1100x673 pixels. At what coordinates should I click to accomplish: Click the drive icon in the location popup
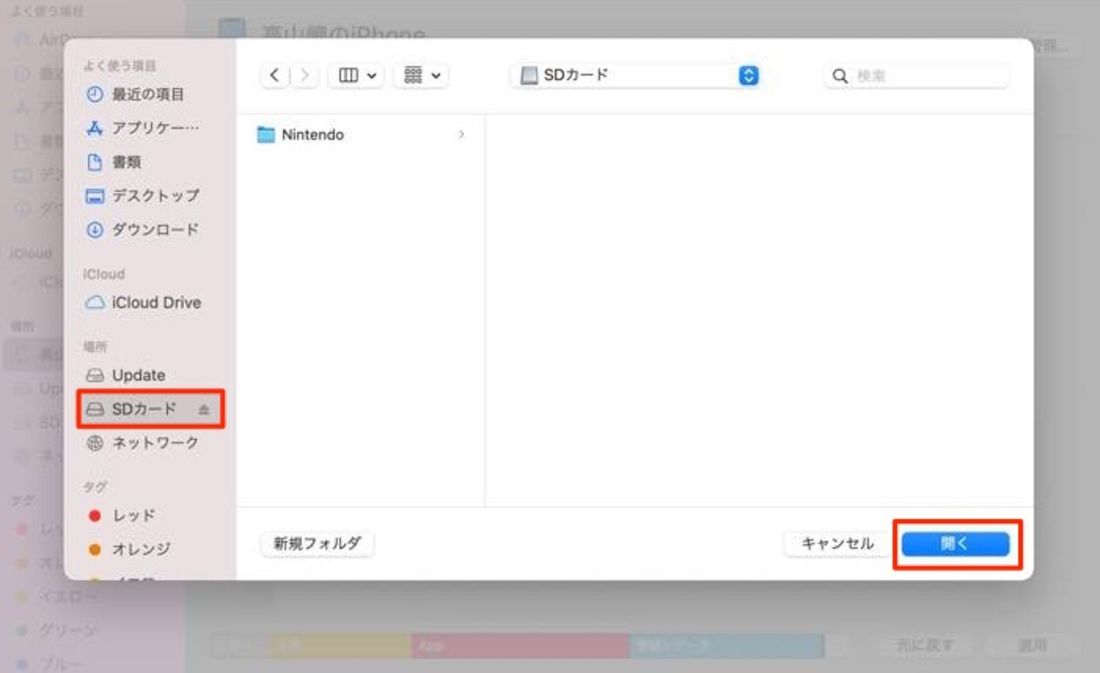pyautogui.click(x=529, y=75)
